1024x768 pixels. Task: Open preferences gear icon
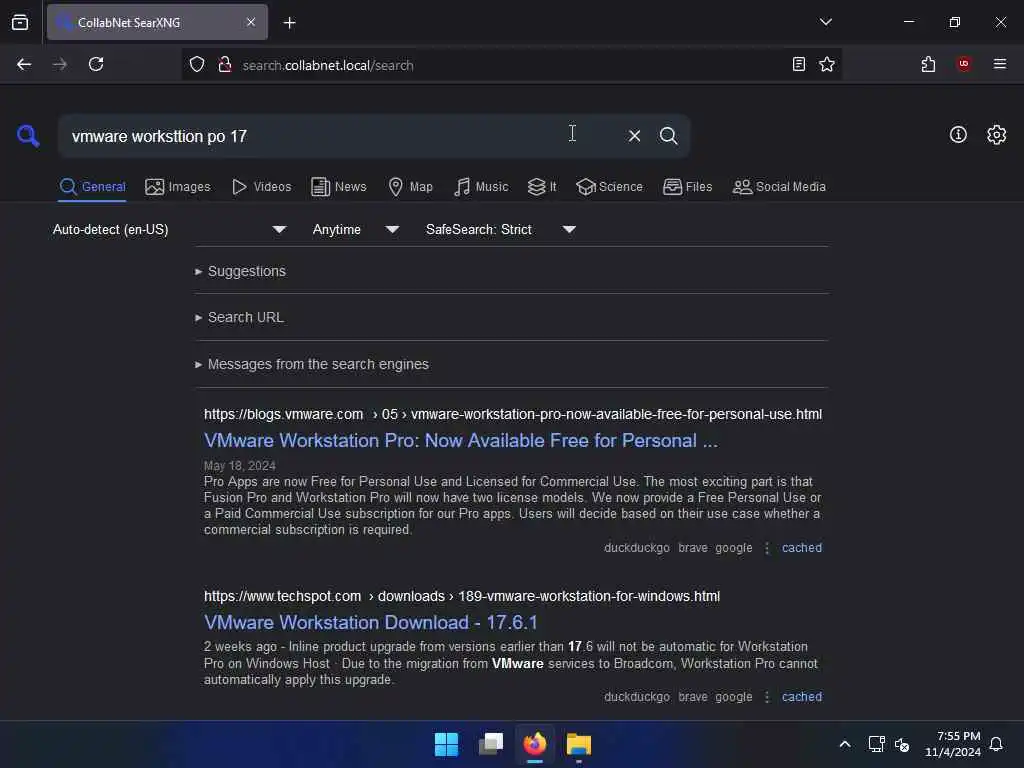click(x=997, y=135)
